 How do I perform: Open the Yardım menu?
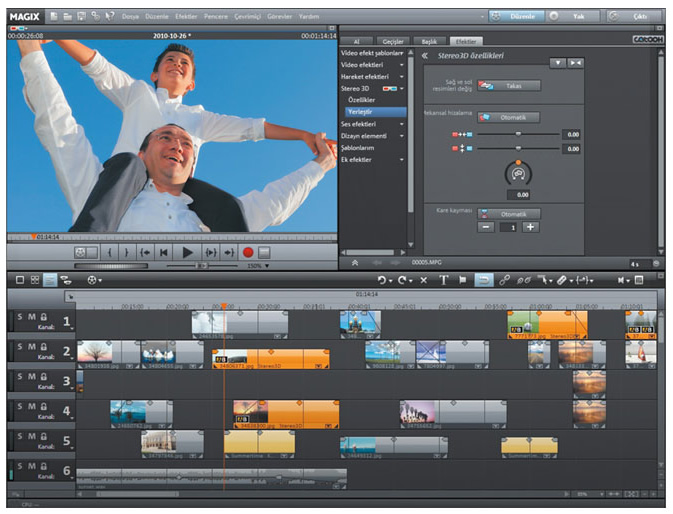(x=309, y=17)
